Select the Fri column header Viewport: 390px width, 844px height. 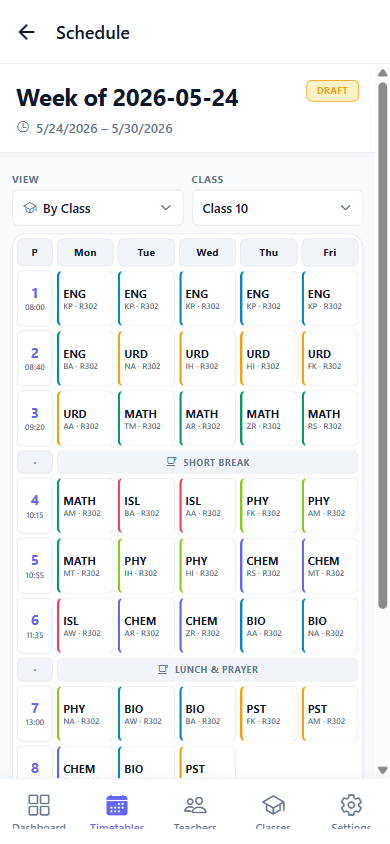coord(330,252)
